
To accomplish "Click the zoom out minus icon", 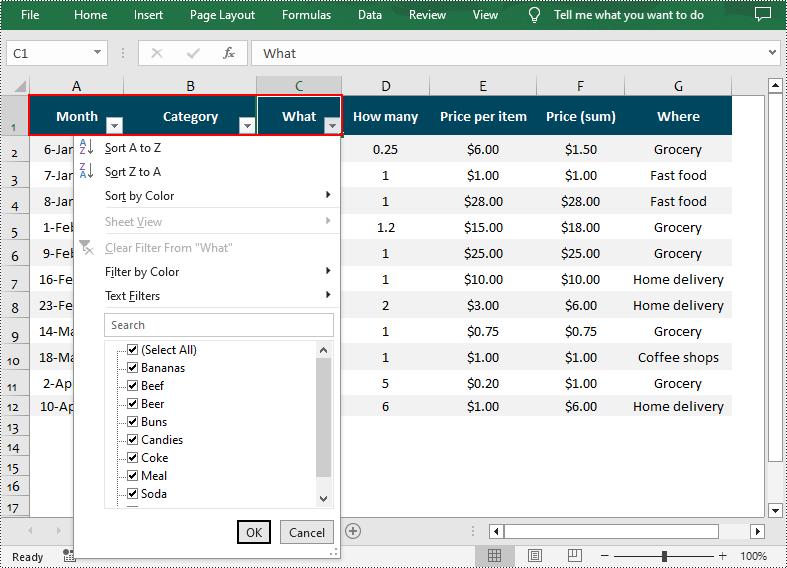I will pos(605,556).
